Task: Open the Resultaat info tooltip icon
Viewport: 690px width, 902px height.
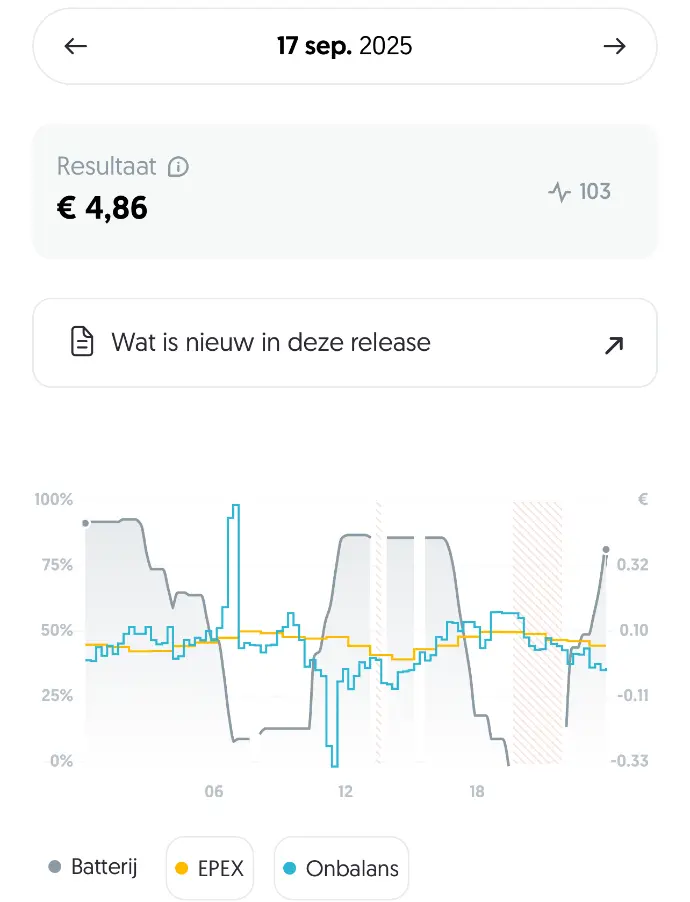Action: pyautogui.click(x=177, y=167)
